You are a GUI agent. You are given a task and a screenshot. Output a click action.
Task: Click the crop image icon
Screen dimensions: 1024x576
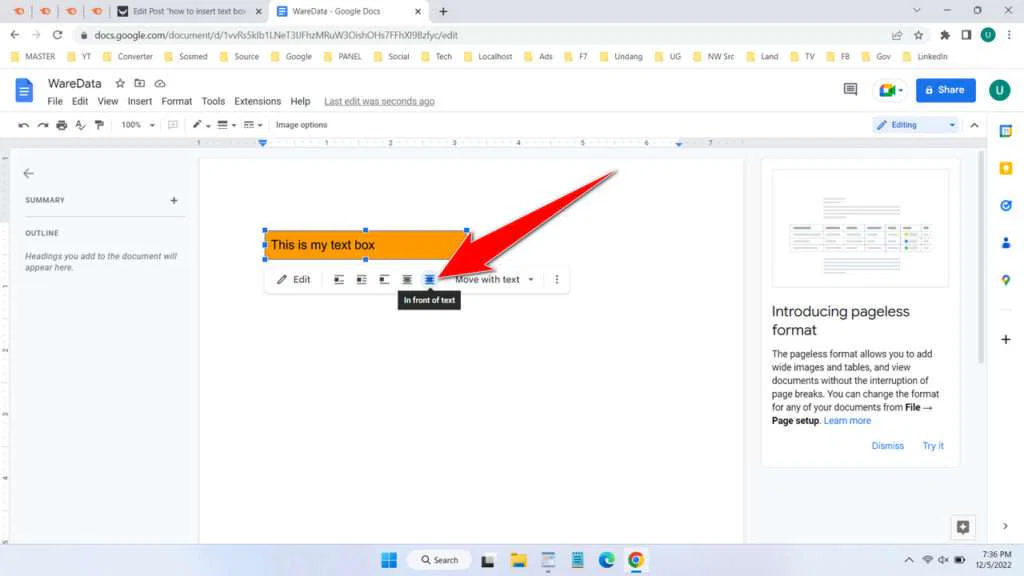[x=173, y=124]
